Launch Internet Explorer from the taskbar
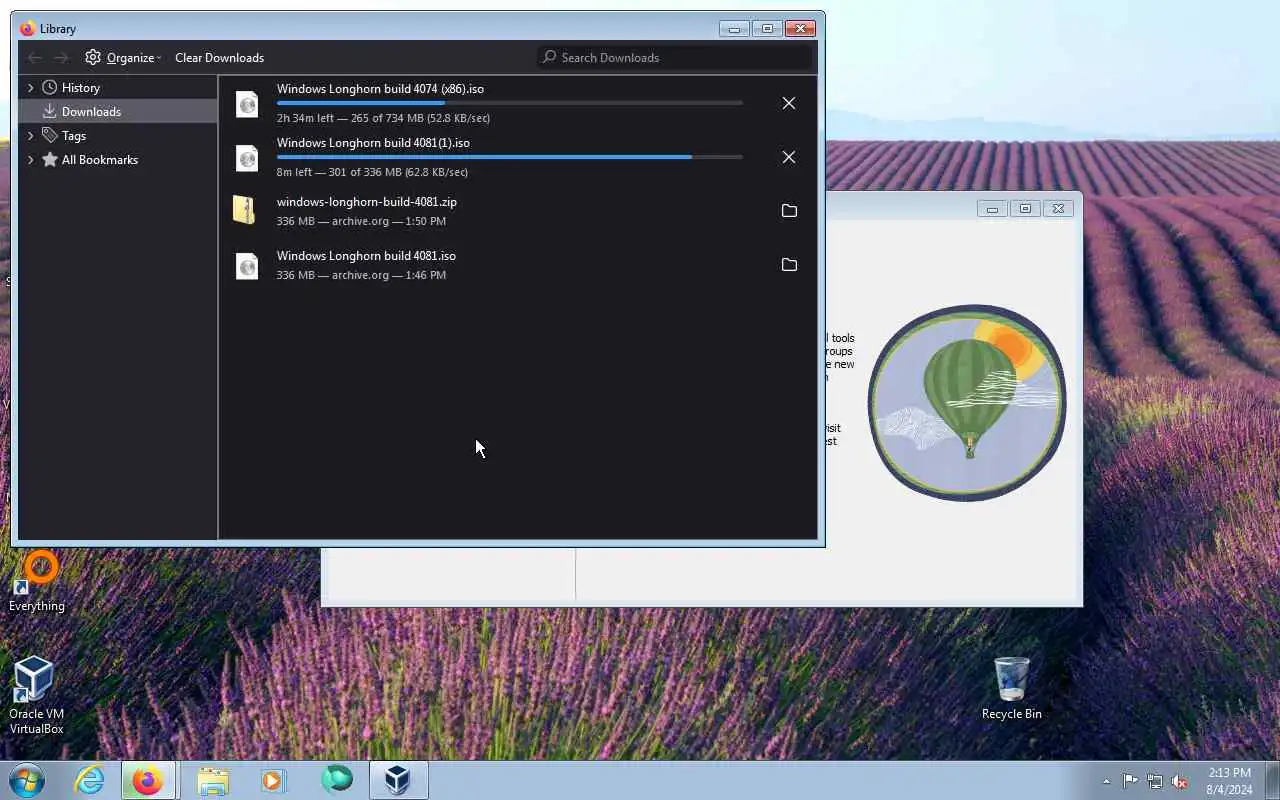This screenshot has height=800, width=1280. pyautogui.click(x=90, y=780)
